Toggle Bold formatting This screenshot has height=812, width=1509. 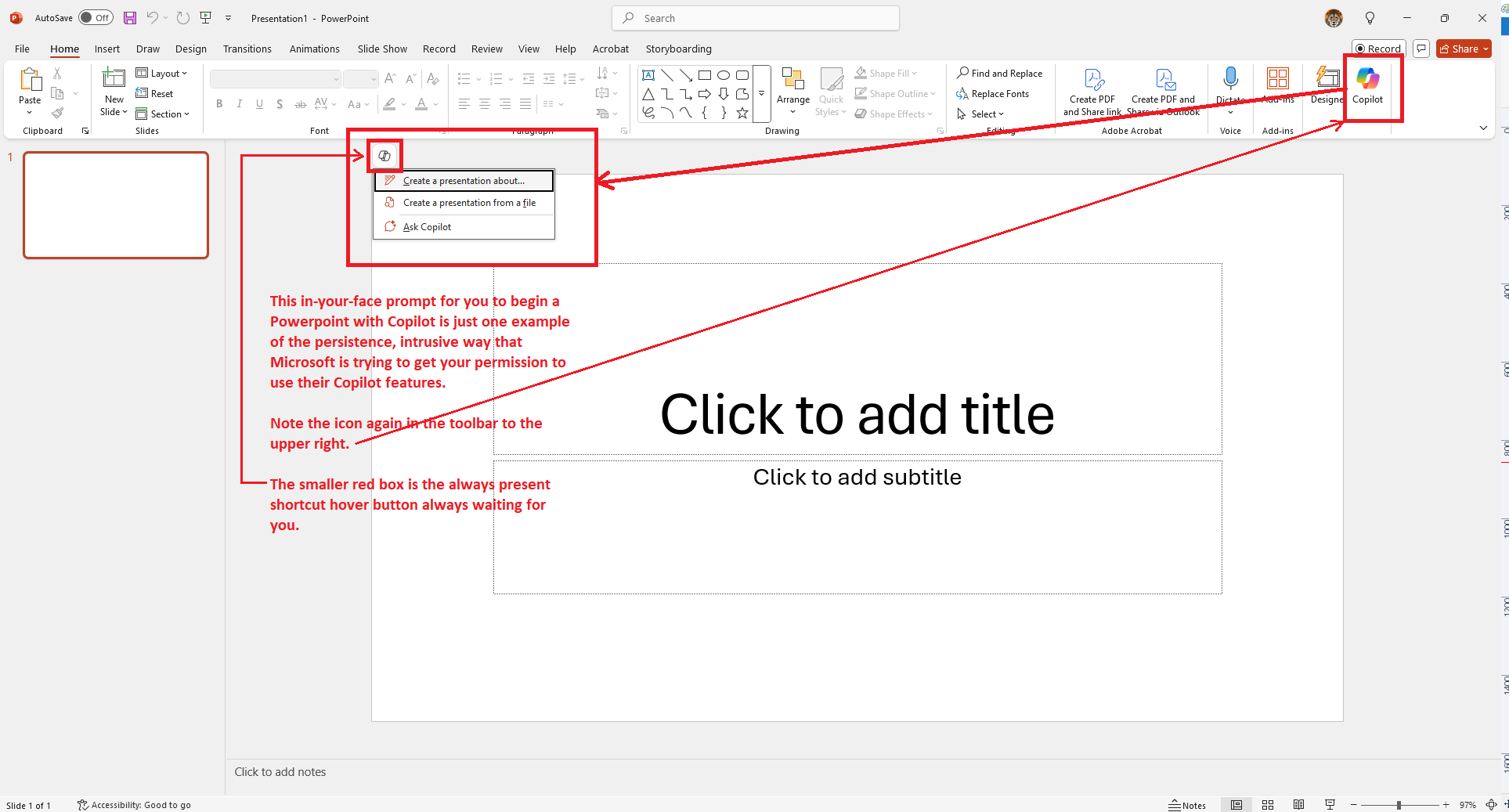[219, 103]
